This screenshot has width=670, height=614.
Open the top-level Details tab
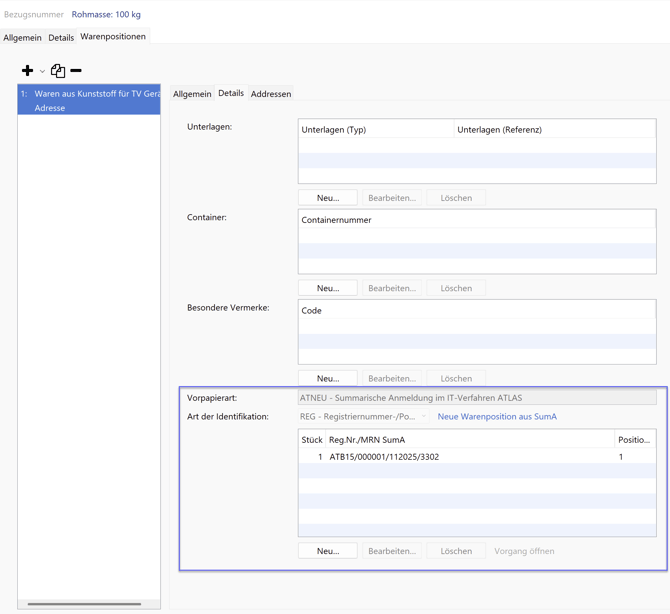[61, 38]
